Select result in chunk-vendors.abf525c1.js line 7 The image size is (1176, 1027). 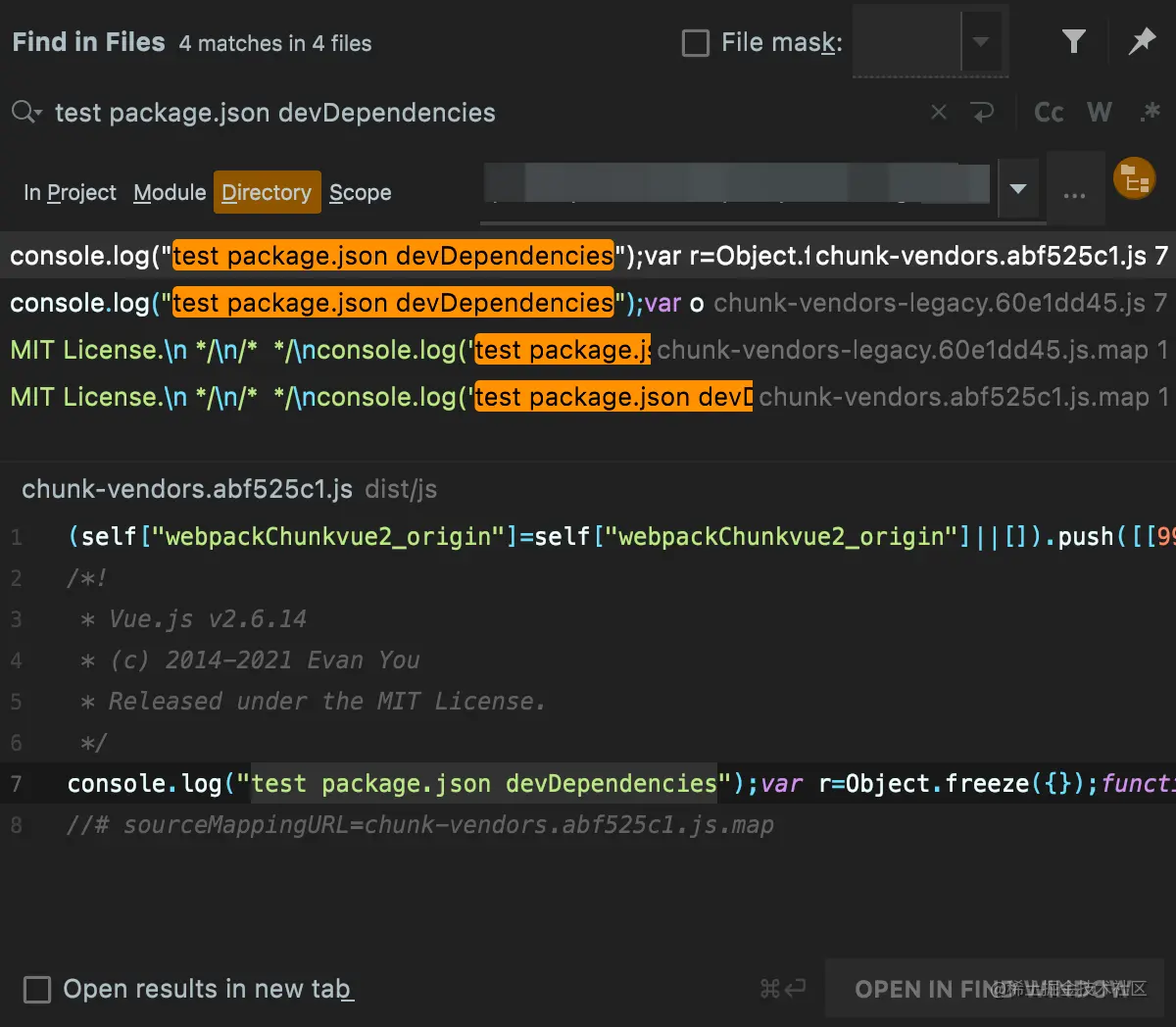(x=588, y=256)
